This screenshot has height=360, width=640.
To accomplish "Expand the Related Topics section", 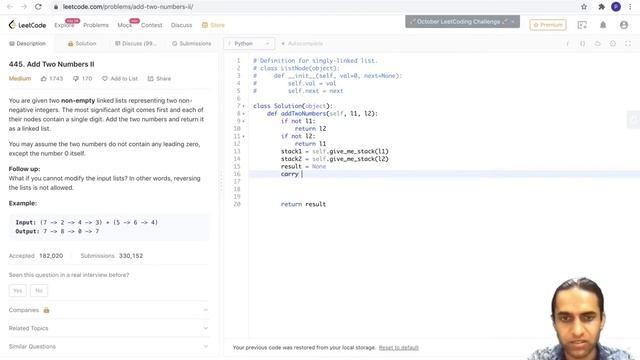I will pyautogui.click(x=109, y=328).
